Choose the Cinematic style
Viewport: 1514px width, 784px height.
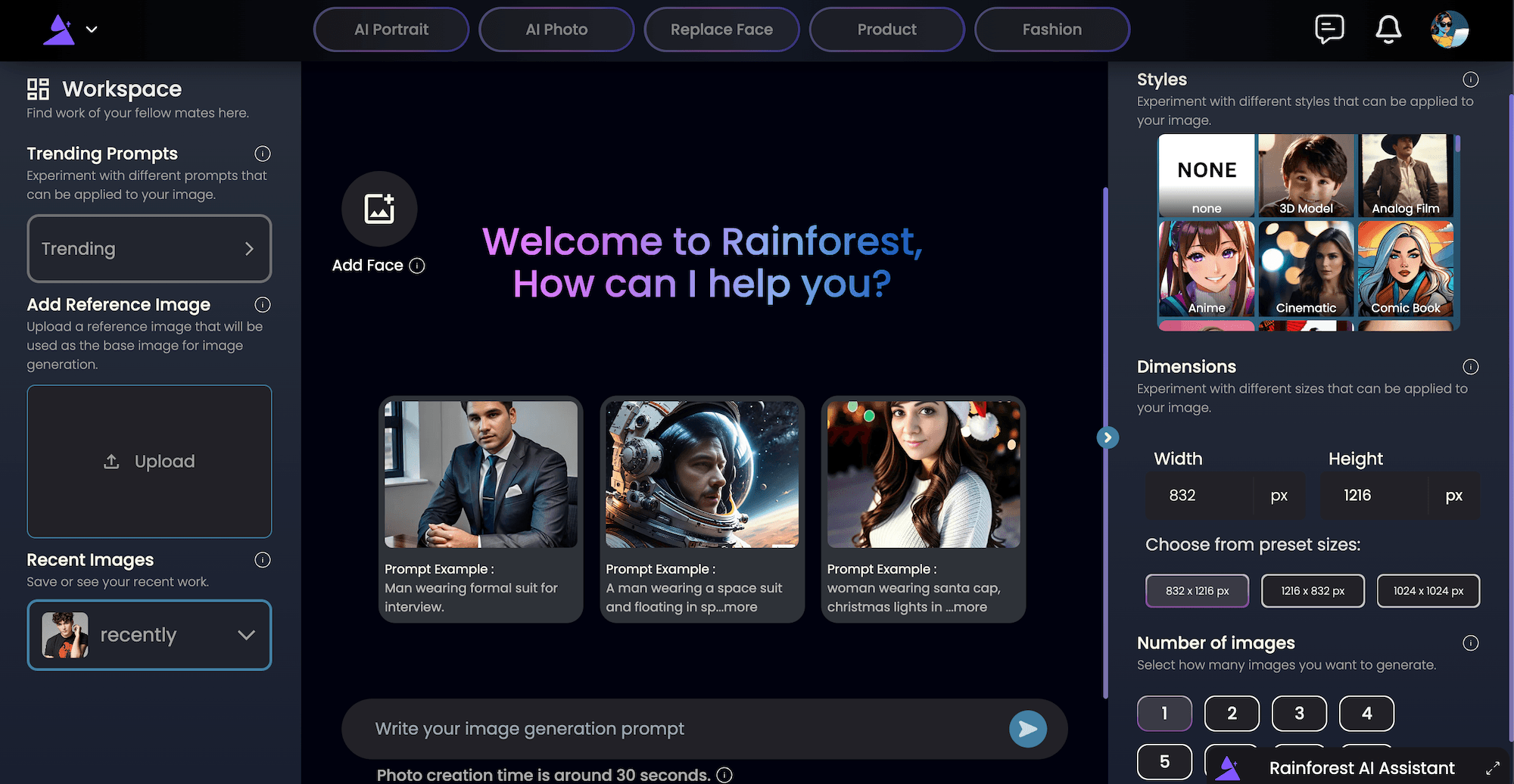pyautogui.click(x=1306, y=269)
